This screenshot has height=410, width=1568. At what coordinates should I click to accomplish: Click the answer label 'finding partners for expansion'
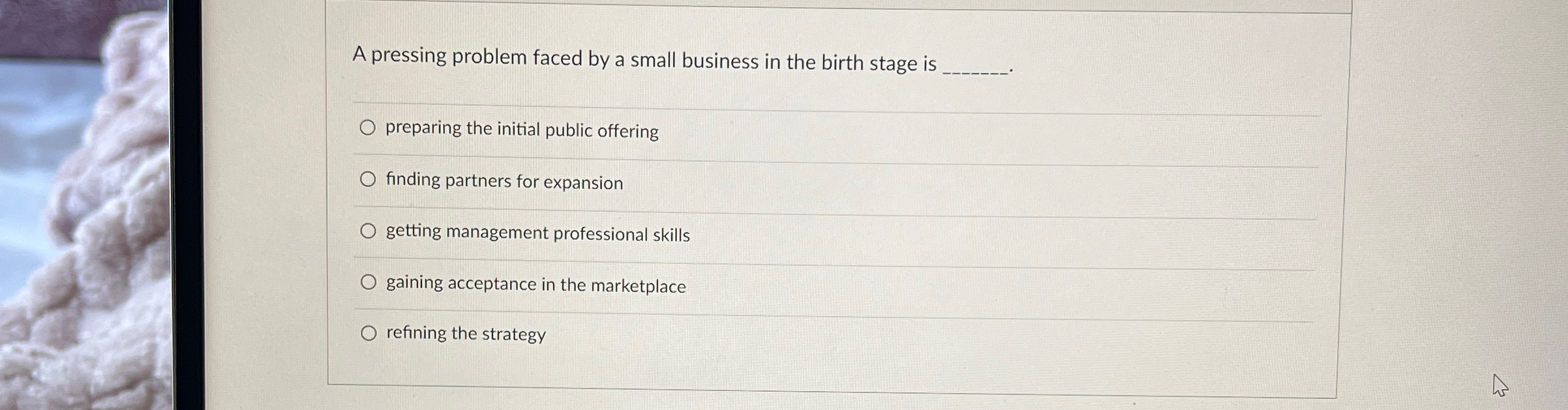(504, 182)
